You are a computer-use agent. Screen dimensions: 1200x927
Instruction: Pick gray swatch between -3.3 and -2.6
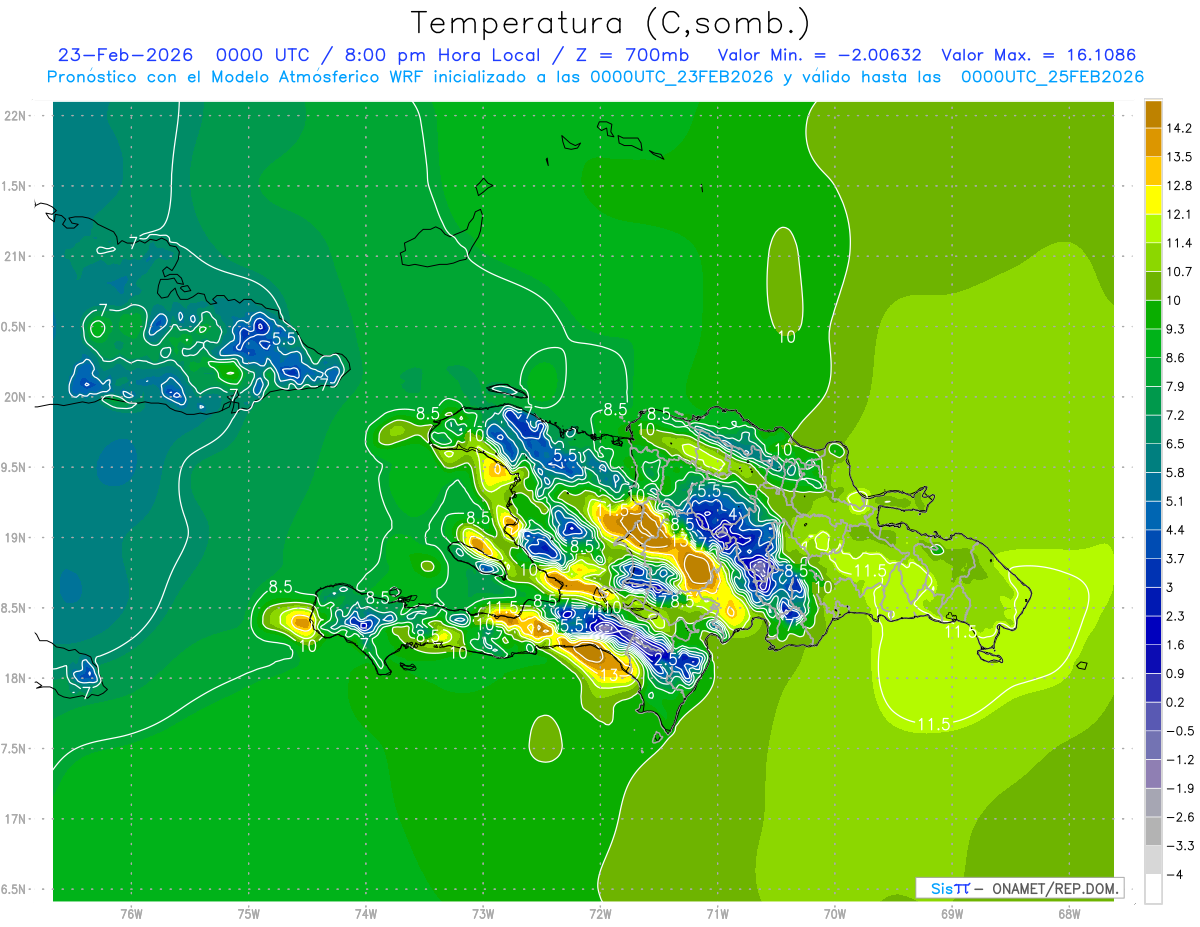(x=1153, y=832)
